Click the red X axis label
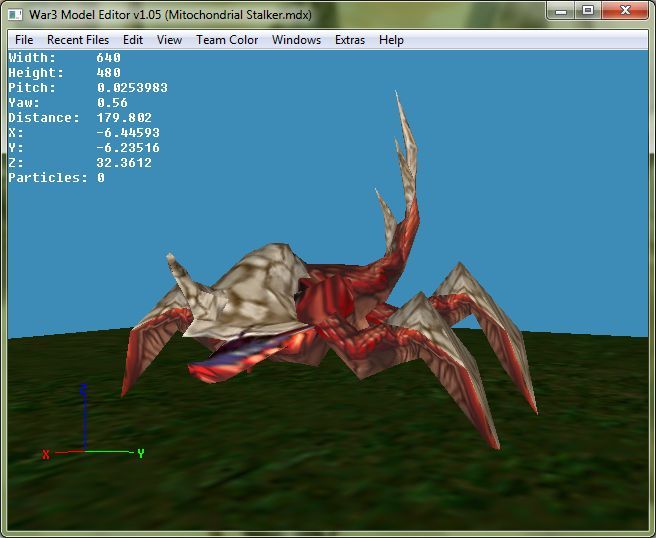 pyautogui.click(x=46, y=454)
